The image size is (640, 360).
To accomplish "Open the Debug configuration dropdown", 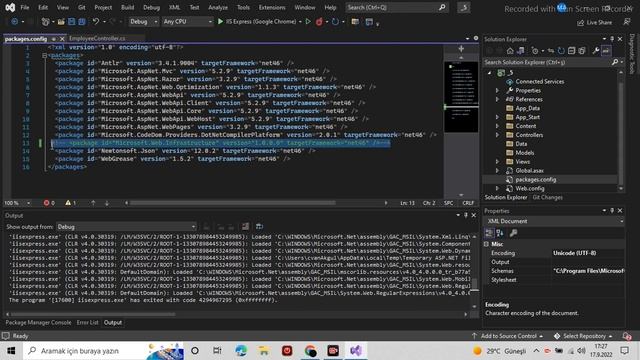I will (x=143, y=22).
